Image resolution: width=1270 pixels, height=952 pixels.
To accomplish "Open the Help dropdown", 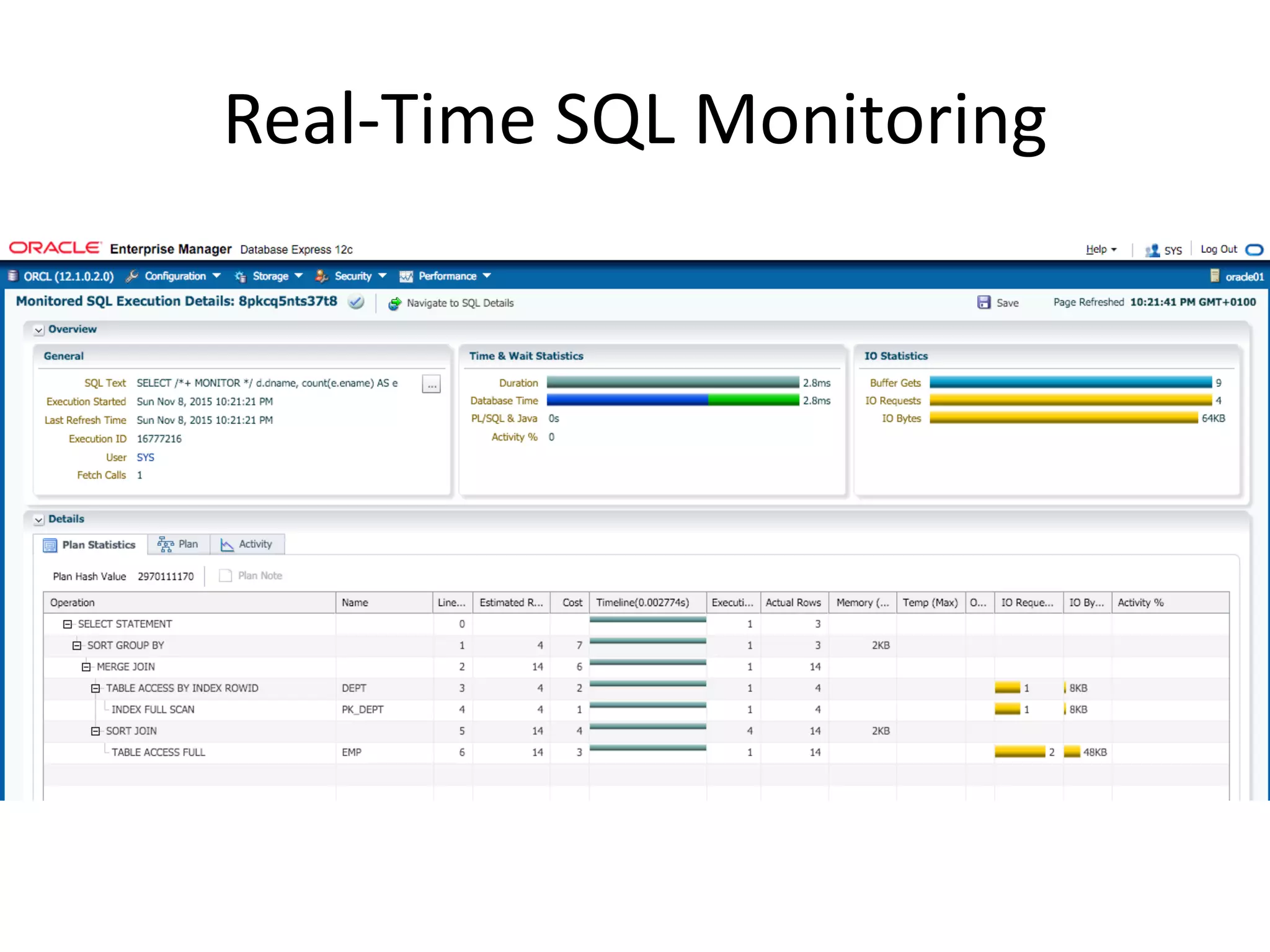I will tap(1101, 249).
